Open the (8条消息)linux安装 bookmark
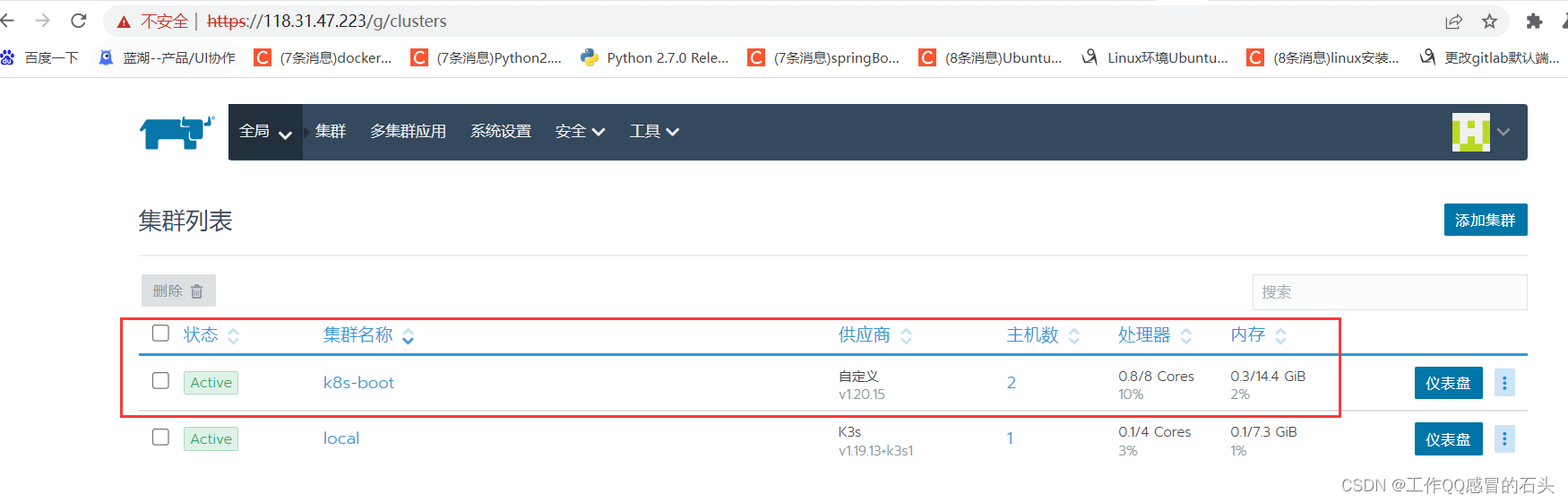 coord(1323,57)
